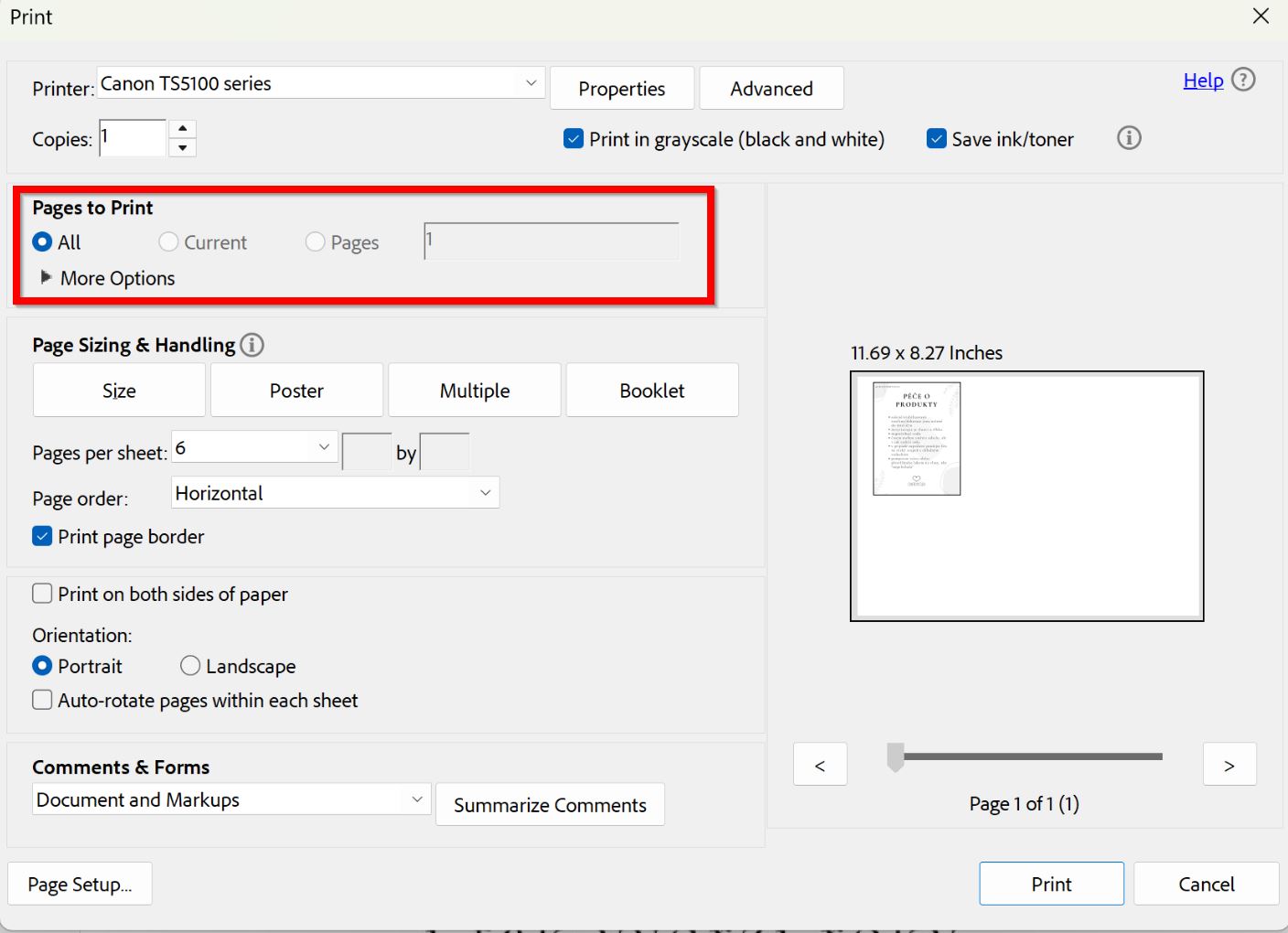Click the Pages range text field
The height and width of the screenshot is (933, 1288).
coord(552,241)
